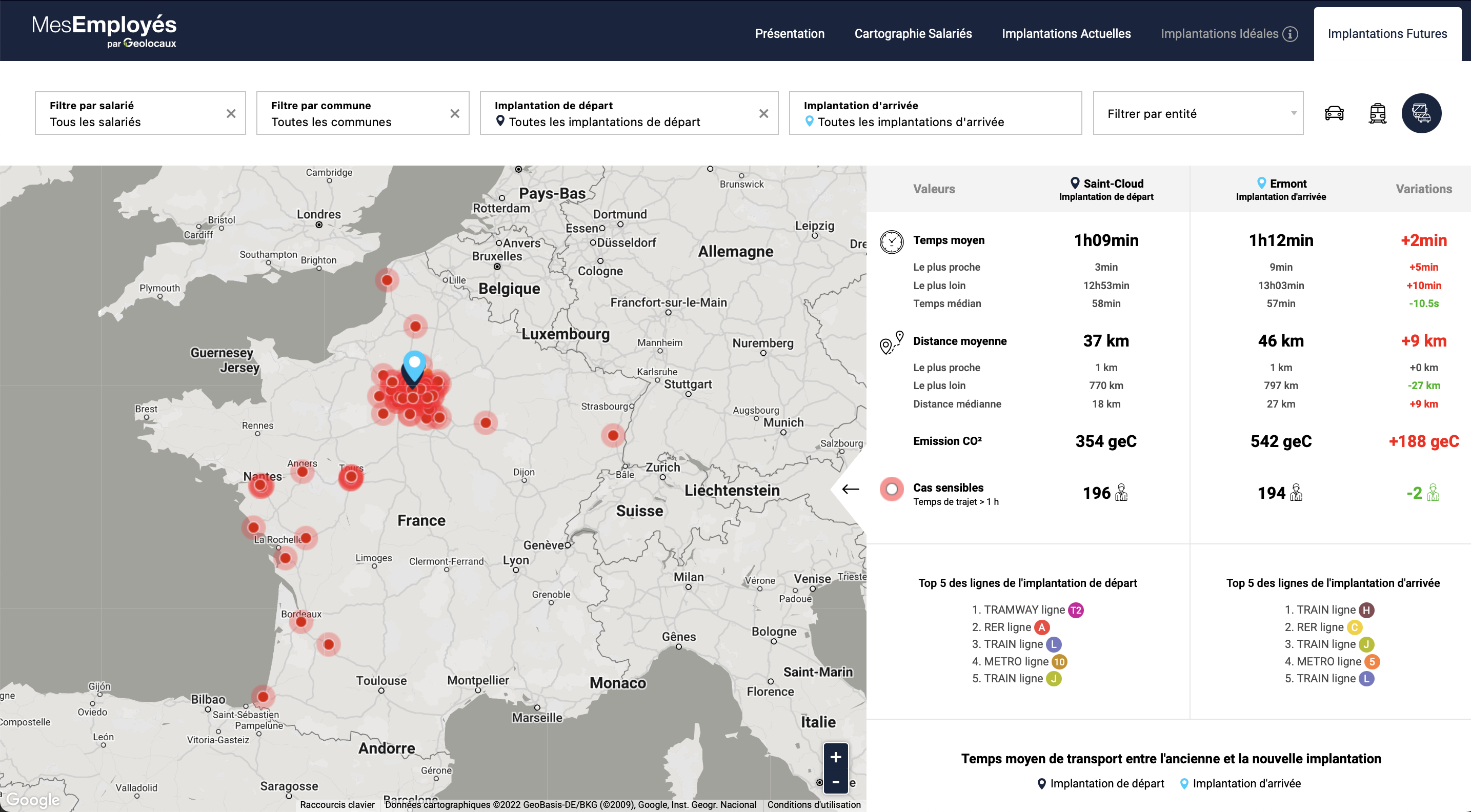Click Raccourcis clavier on the map

(x=337, y=805)
